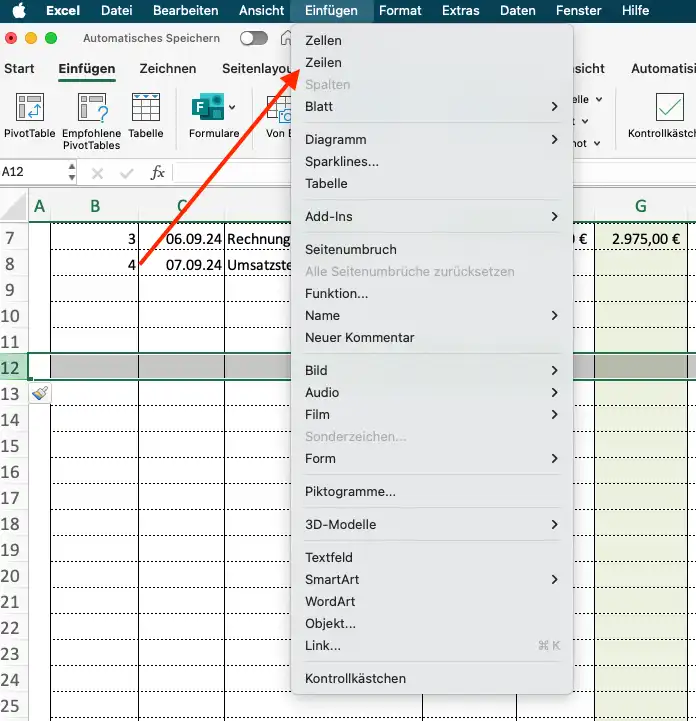Insert a Tabelle from the ribbon
The width and height of the screenshot is (696, 721).
146,107
